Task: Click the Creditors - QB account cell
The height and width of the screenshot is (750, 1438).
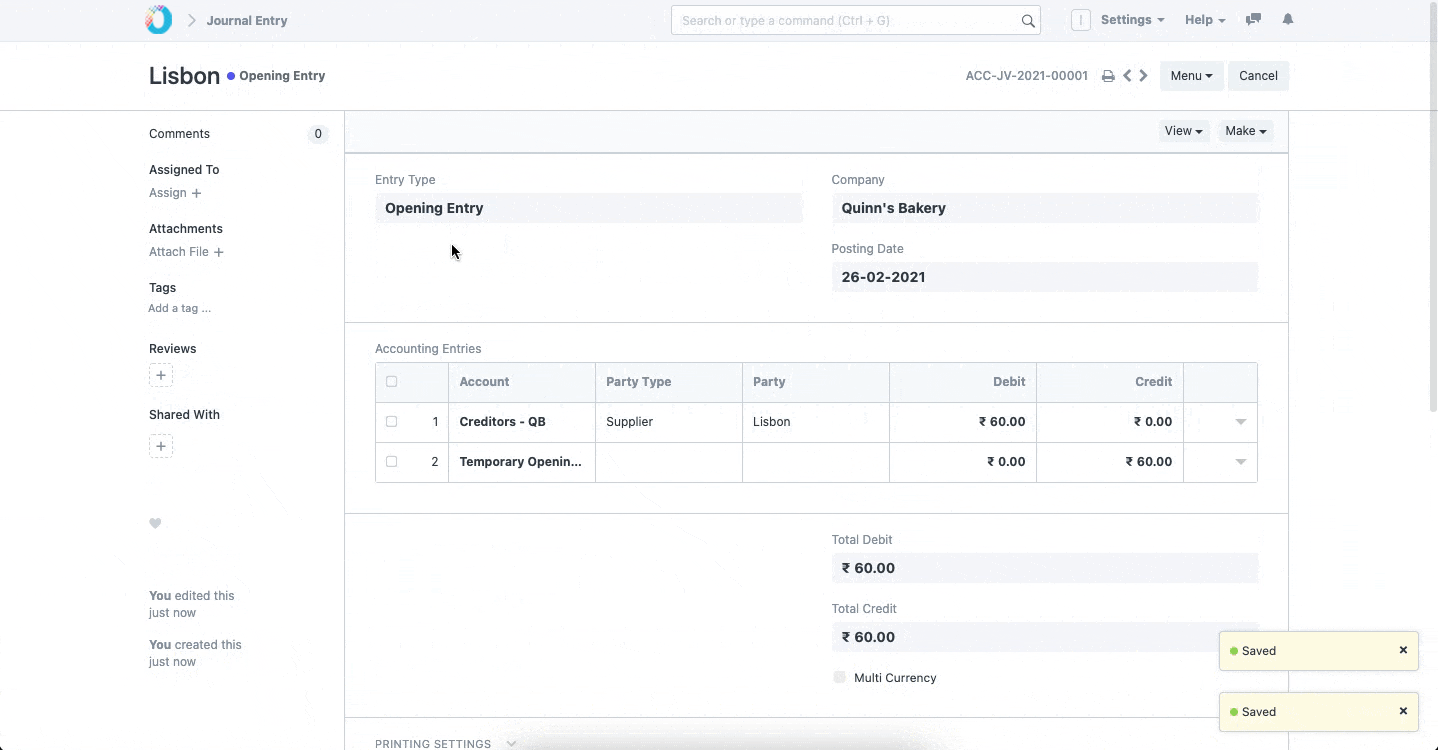Action: pyautogui.click(x=522, y=422)
